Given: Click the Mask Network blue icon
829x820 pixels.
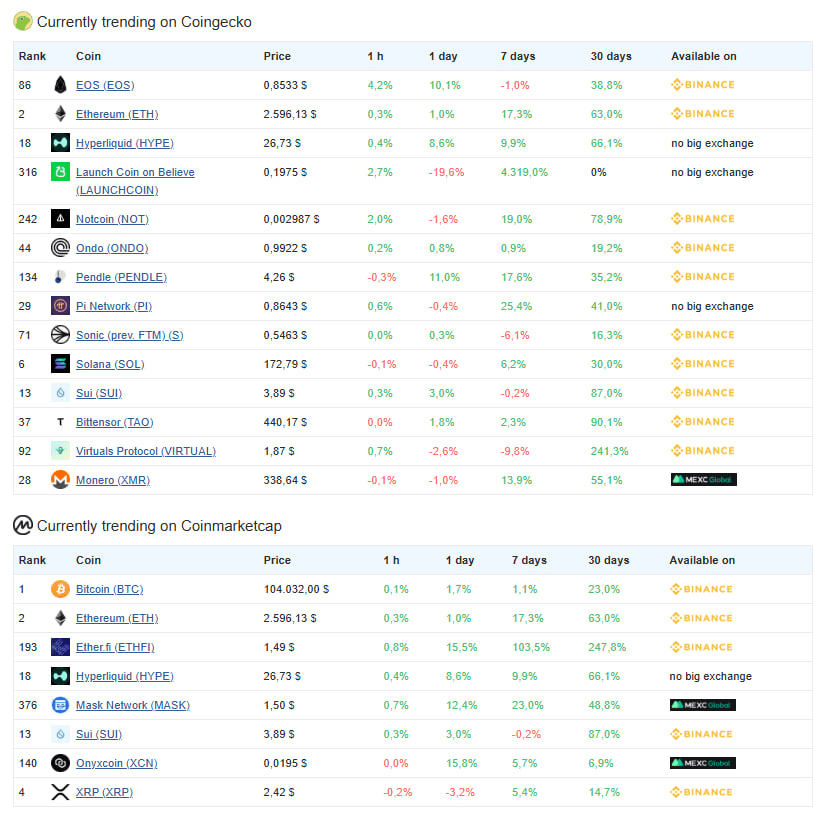Looking at the screenshot, I should click(x=60, y=705).
